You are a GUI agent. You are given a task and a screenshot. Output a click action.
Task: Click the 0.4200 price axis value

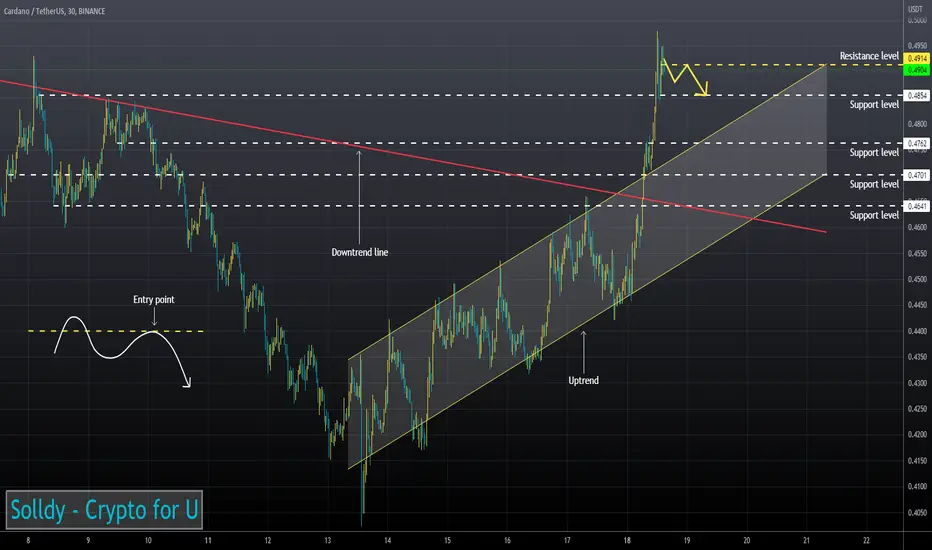917,435
